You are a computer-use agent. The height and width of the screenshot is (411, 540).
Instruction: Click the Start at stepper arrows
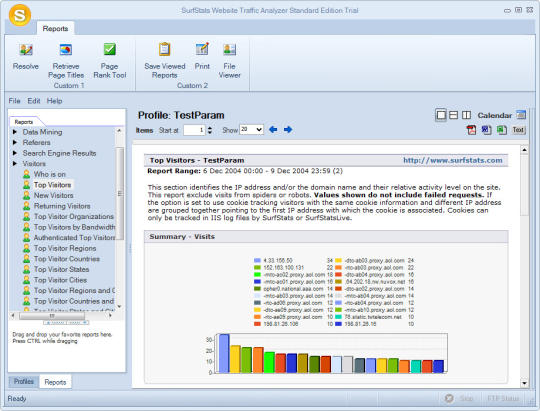[x=210, y=130]
